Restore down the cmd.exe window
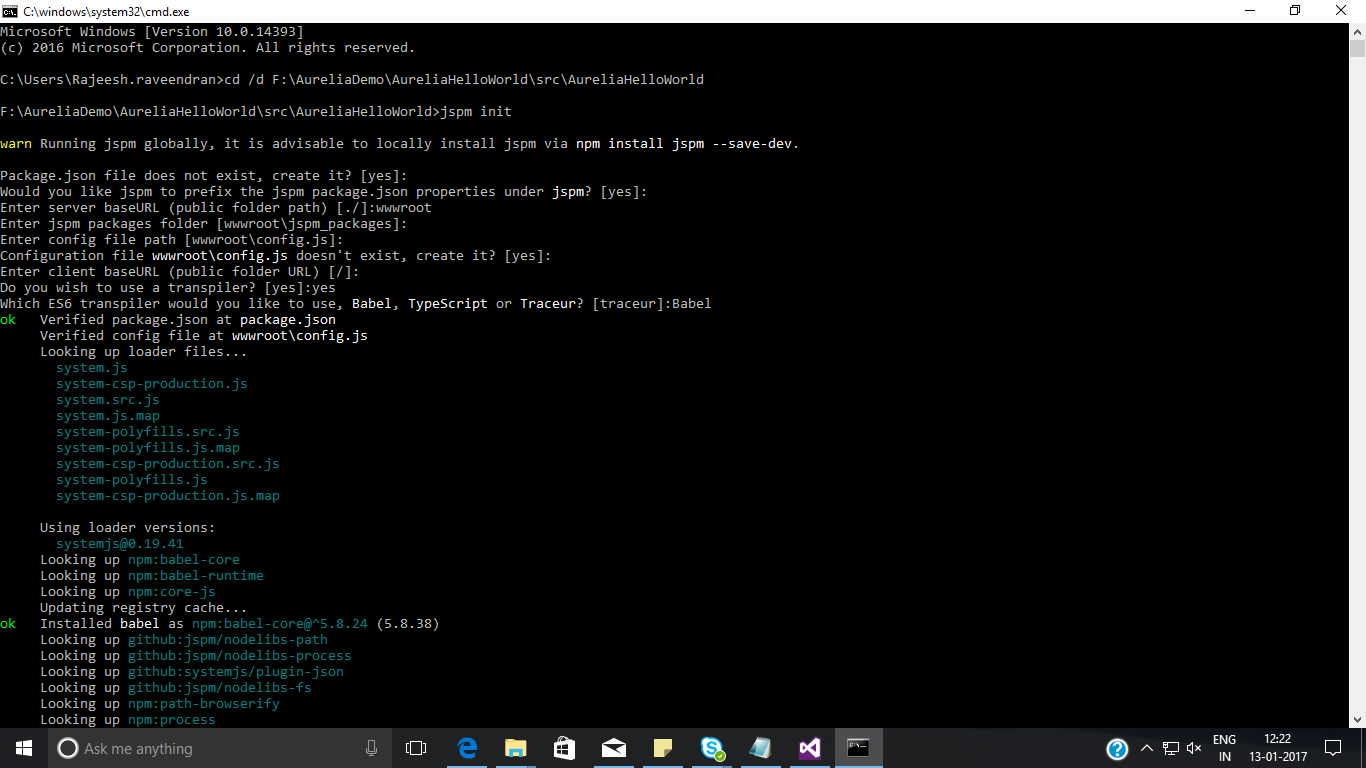The image size is (1366, 768). [1295, 11]
